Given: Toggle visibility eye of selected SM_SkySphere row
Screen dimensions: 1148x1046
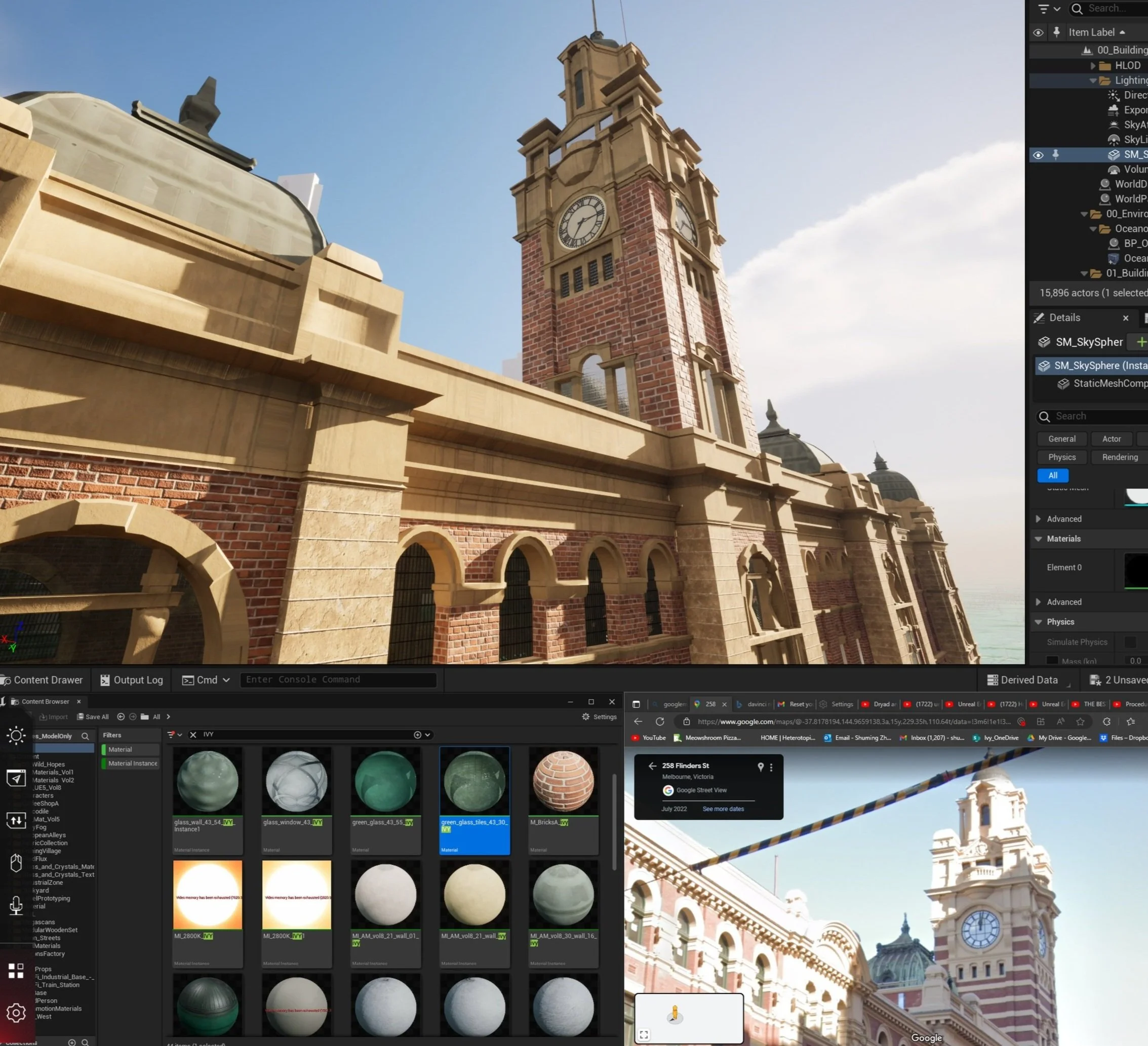Looking at the screenshot, I should pos(1038,155).
